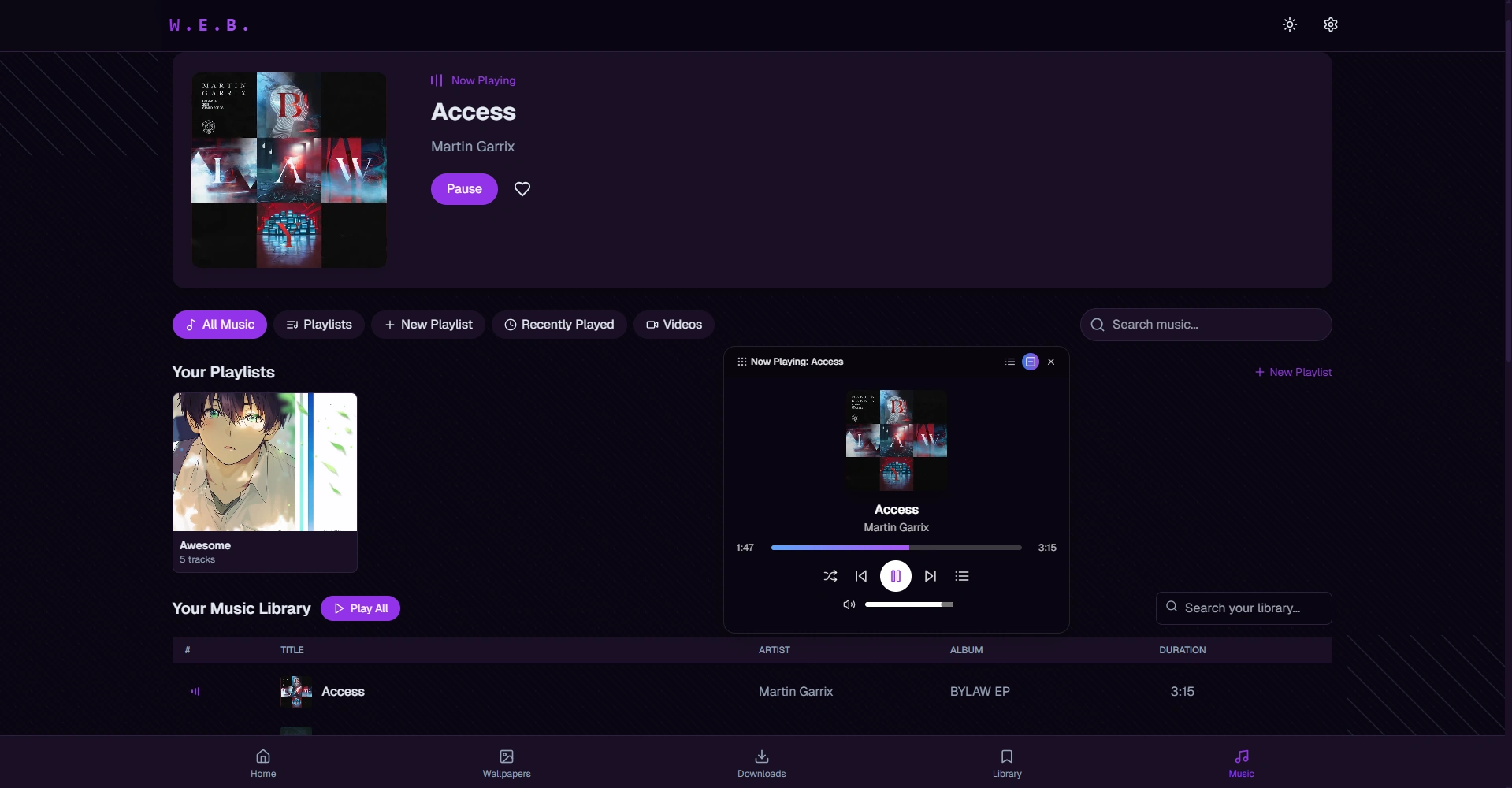Toggle the light/dark theme sun icon
The image size is (1512, 788).
tap(1290, 24)
